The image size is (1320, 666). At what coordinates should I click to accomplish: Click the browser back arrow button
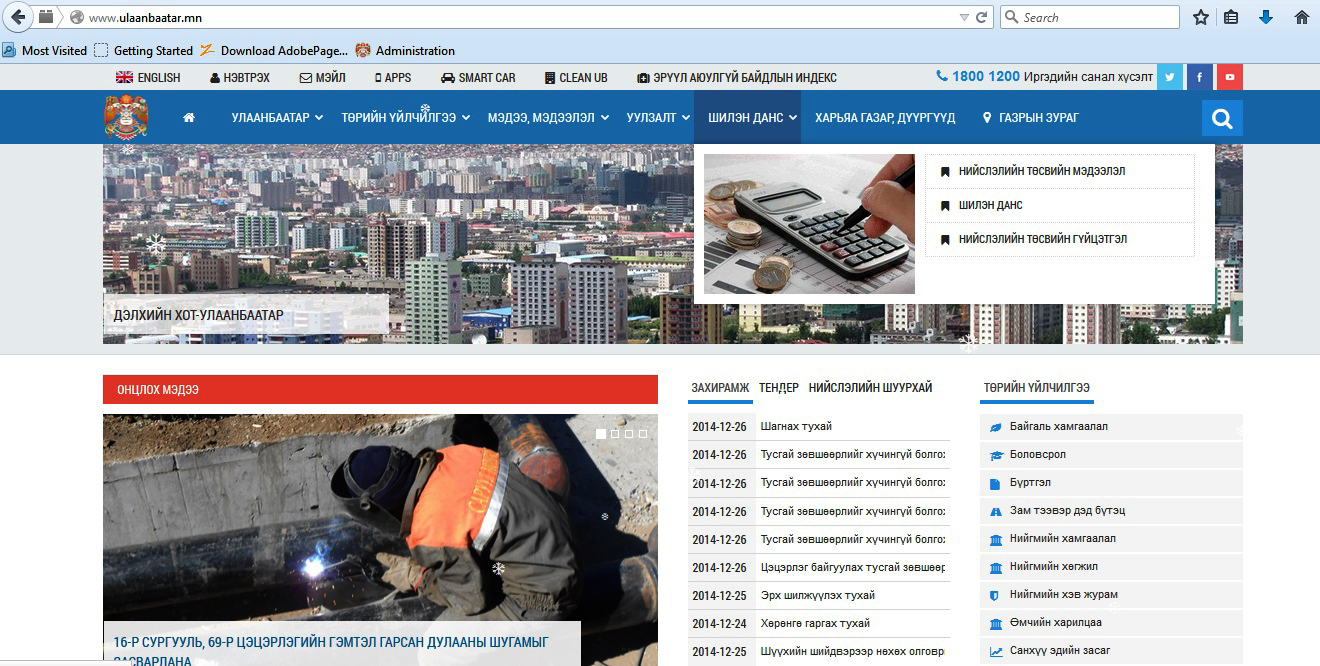[x=18, y=17]
